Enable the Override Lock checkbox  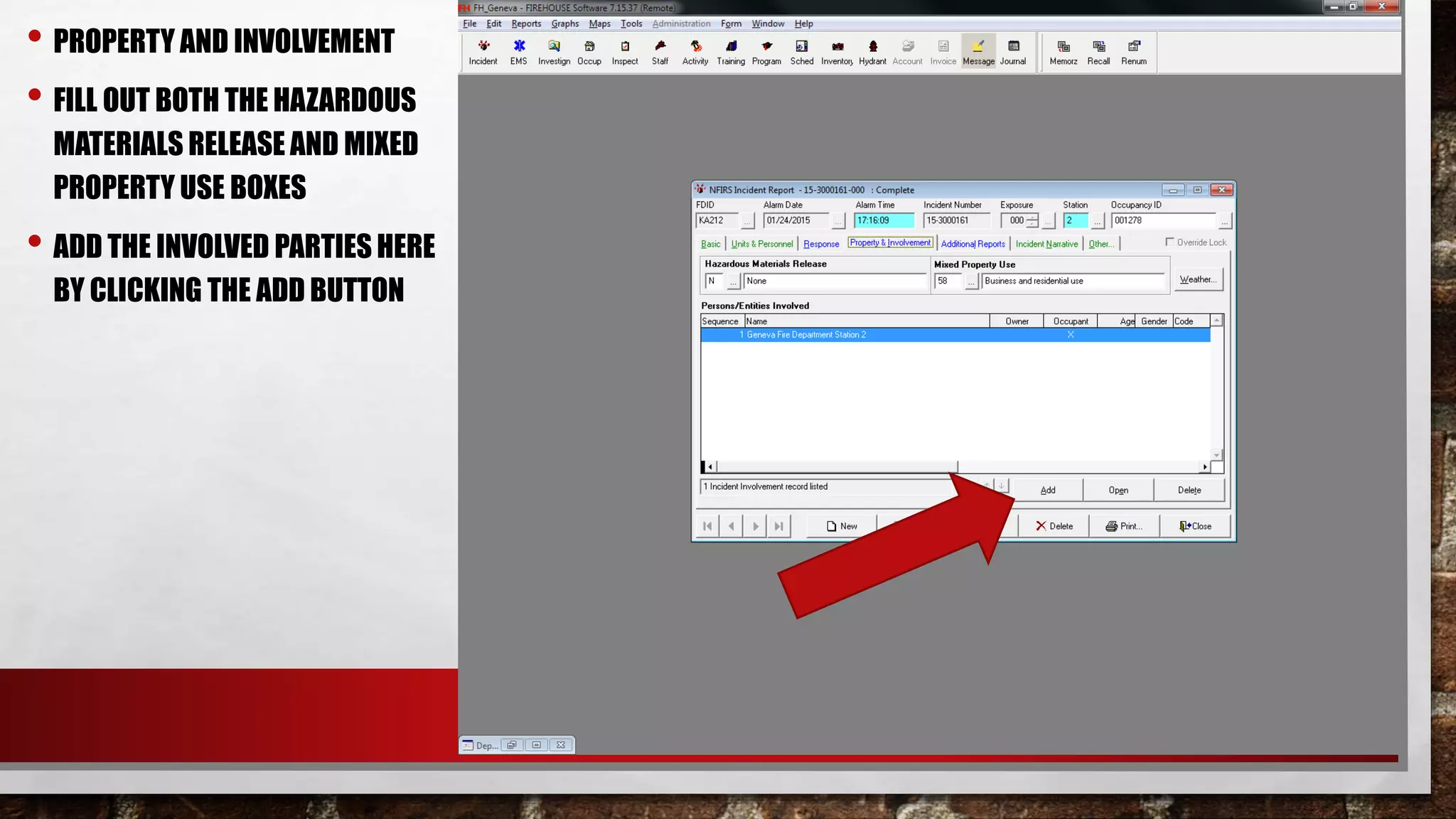[1169, 242]
